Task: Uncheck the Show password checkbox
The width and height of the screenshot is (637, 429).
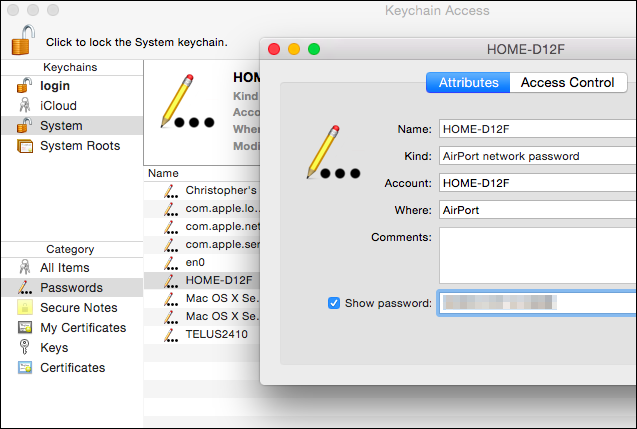Action: [x=334, y=303]
